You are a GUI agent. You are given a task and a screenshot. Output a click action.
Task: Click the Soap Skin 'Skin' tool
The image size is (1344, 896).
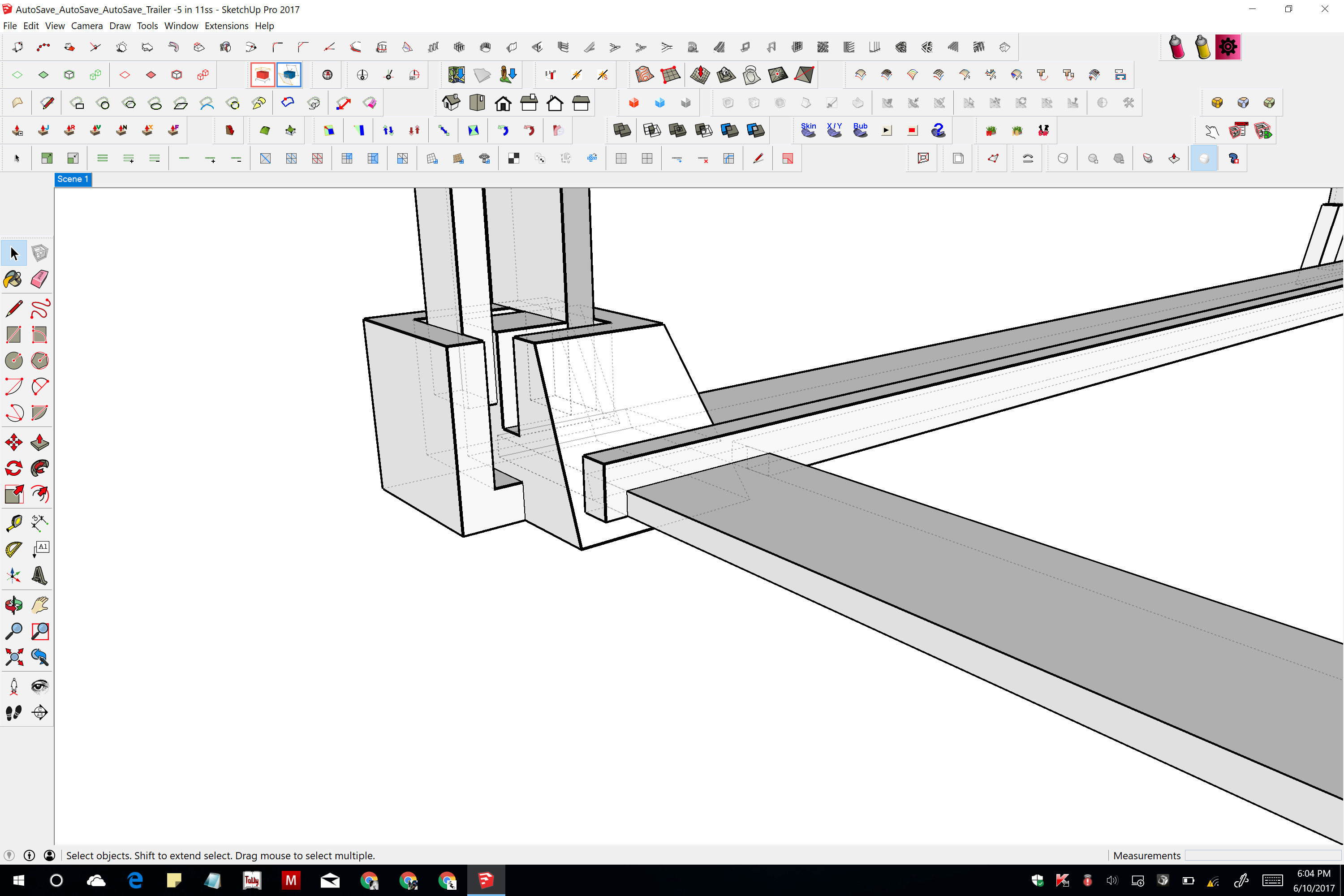(x=808, y=130)
